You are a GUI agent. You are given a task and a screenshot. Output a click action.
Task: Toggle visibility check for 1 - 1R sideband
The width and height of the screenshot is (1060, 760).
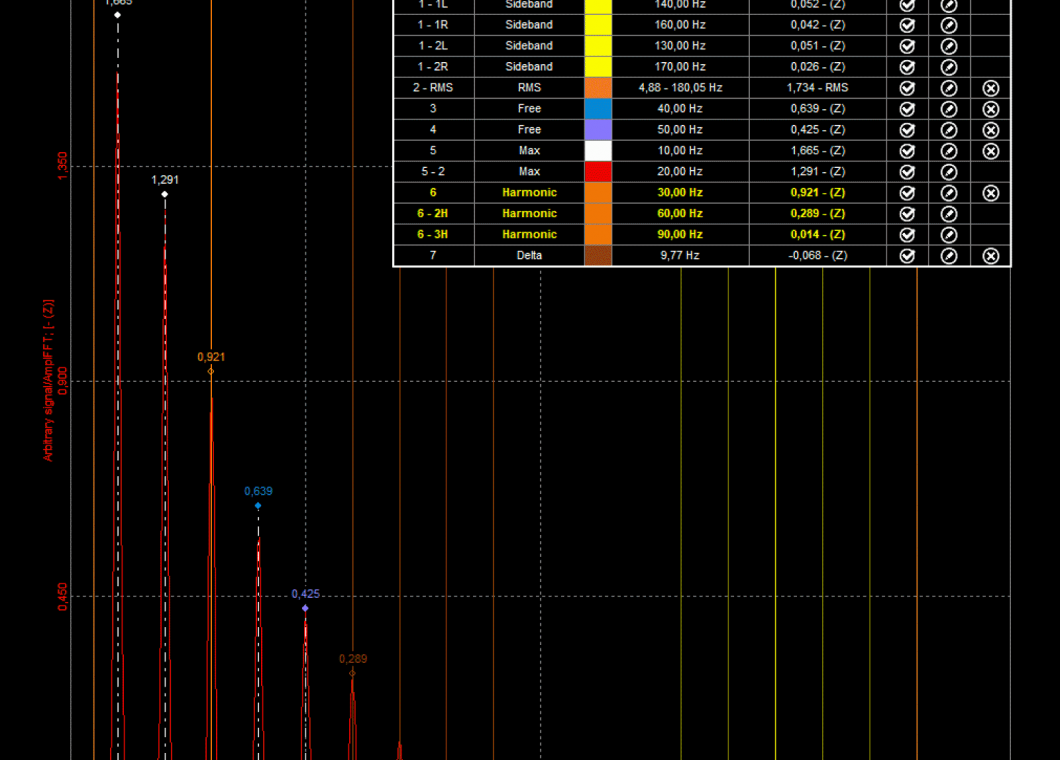coord(907,25)
